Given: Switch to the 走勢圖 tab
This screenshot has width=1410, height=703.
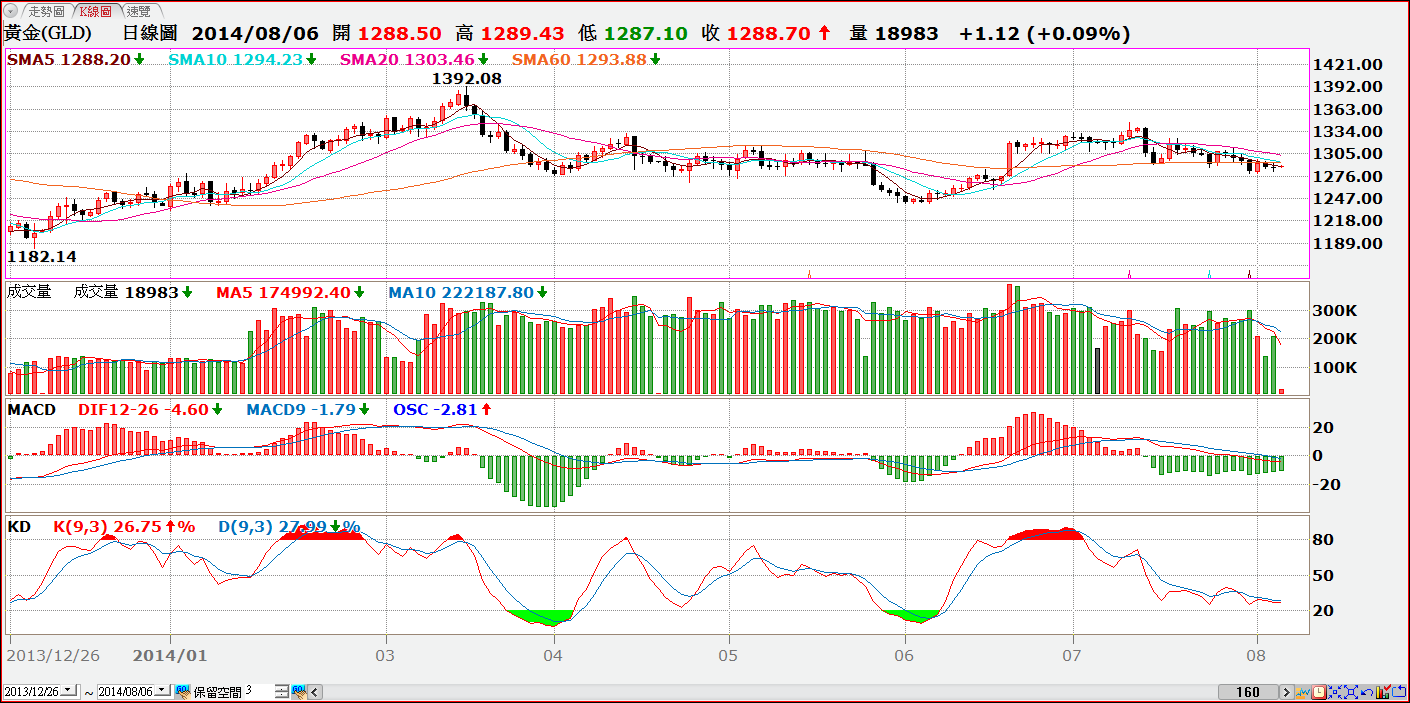Looking at the screenshot, I should click(x=46, y=11).
